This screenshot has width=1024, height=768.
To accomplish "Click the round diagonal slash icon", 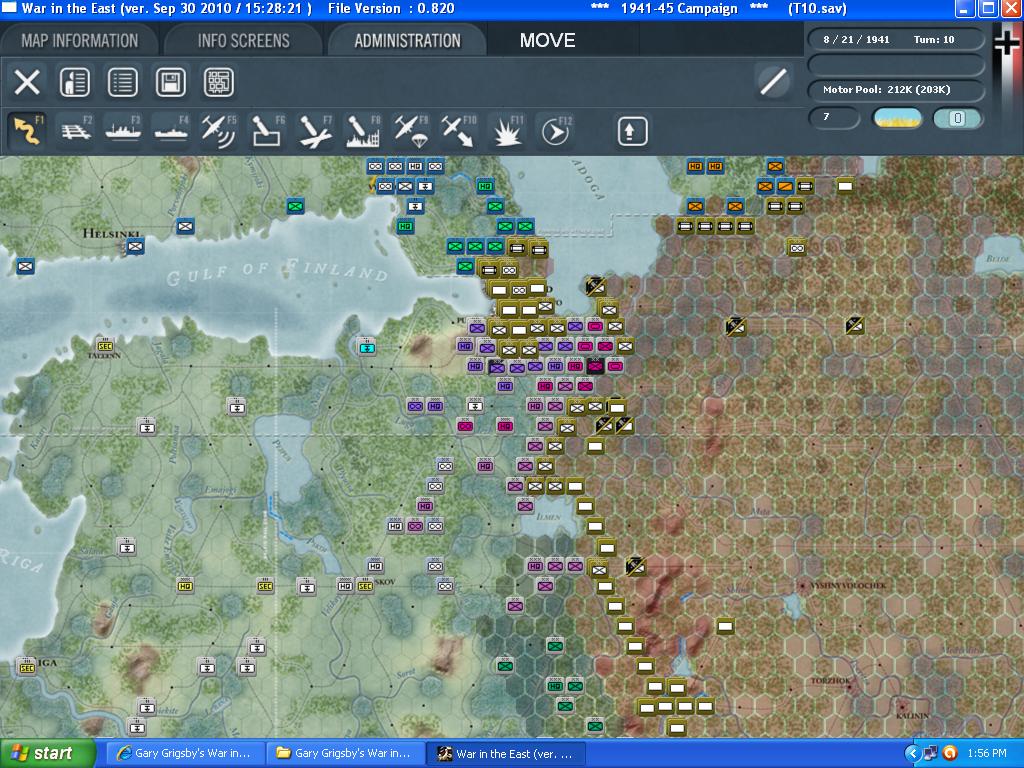I will click(773, 82).
